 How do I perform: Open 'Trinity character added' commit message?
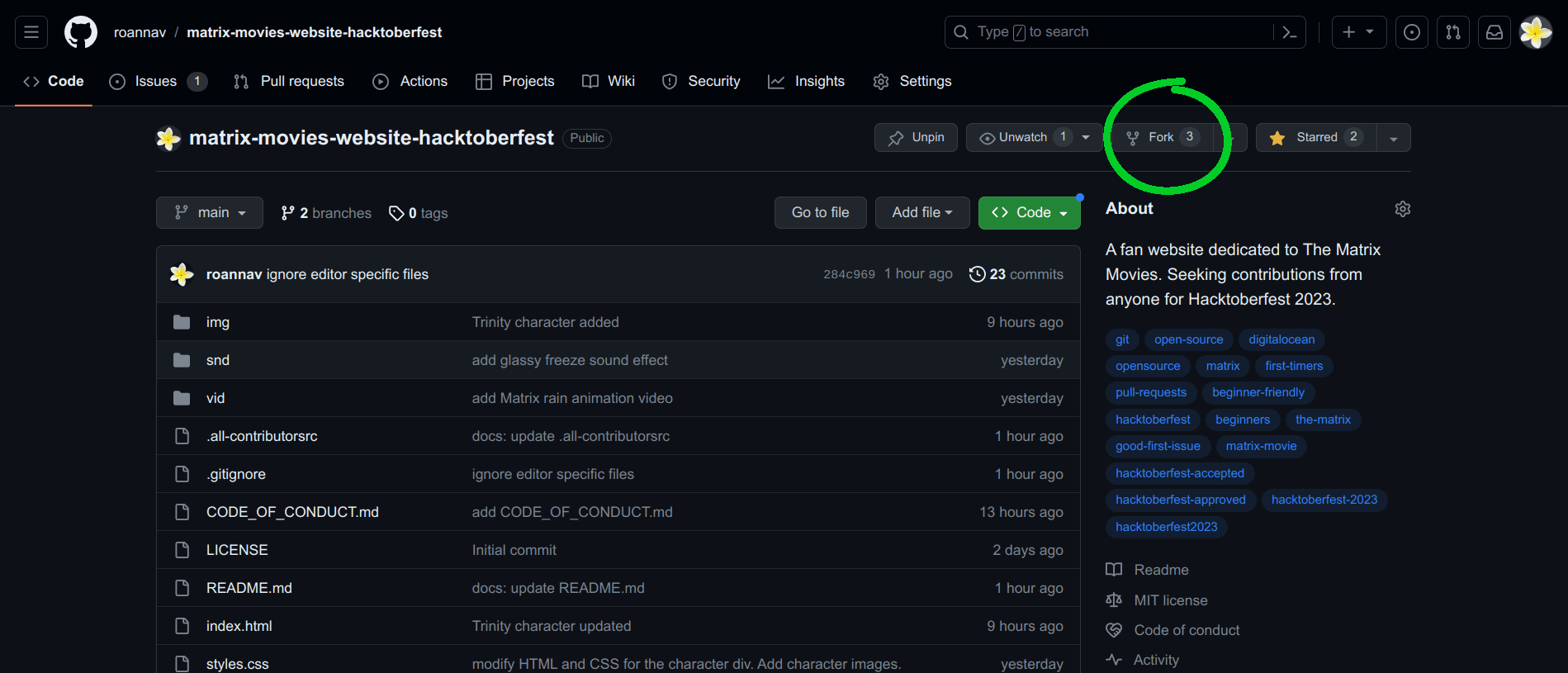(546, 322)
